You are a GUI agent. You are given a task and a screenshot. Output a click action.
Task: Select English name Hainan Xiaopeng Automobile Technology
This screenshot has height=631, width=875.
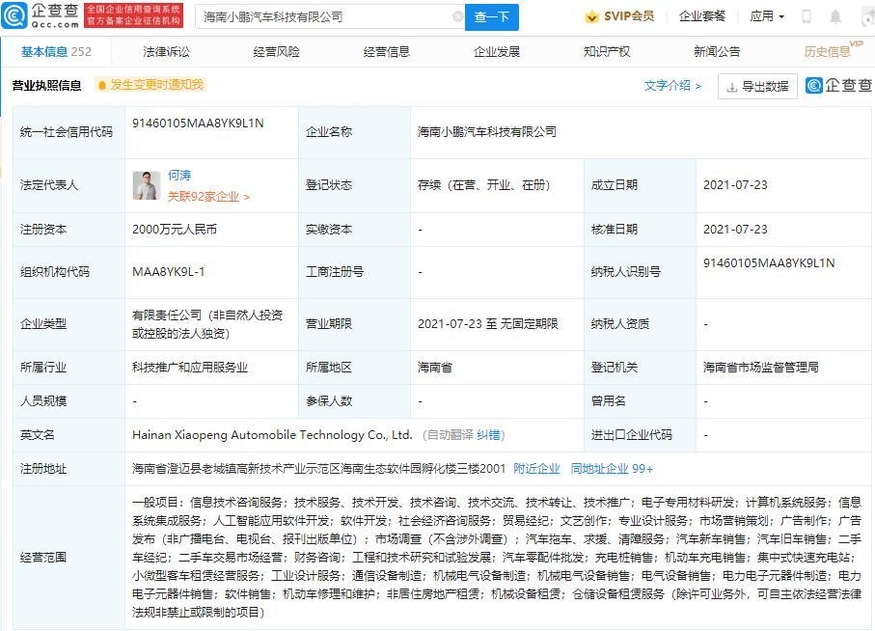pos(272,435)
